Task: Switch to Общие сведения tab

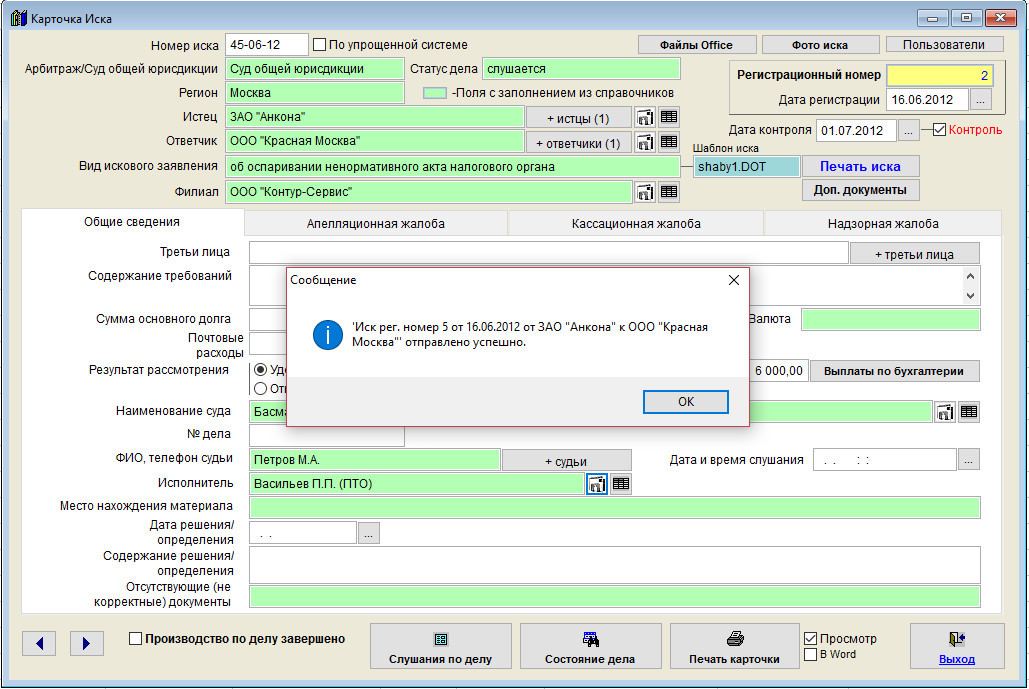Action: click(132, 222)
